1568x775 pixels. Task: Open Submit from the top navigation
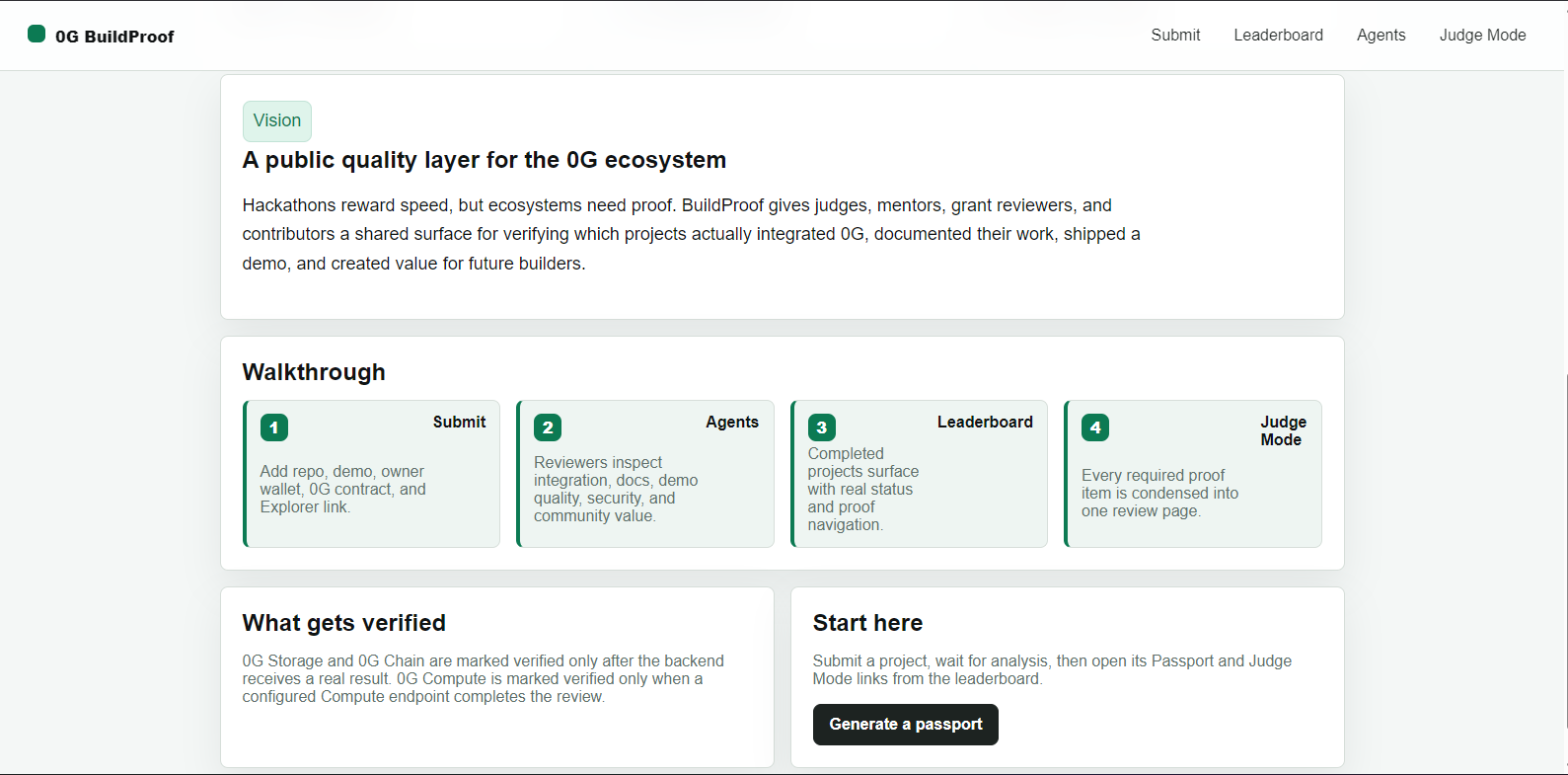[1175, 36]
